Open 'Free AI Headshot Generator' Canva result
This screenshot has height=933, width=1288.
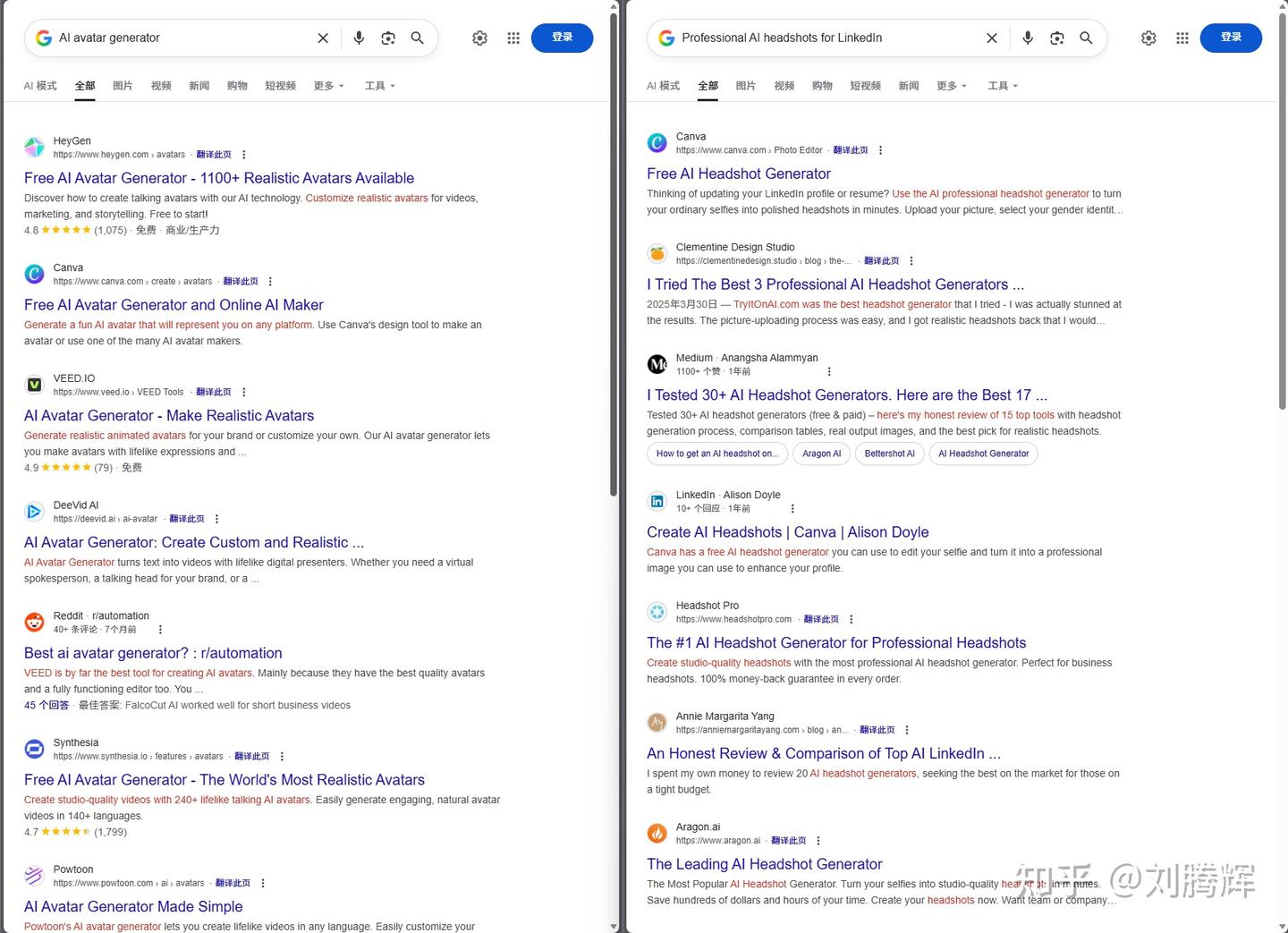coord(738,174)
